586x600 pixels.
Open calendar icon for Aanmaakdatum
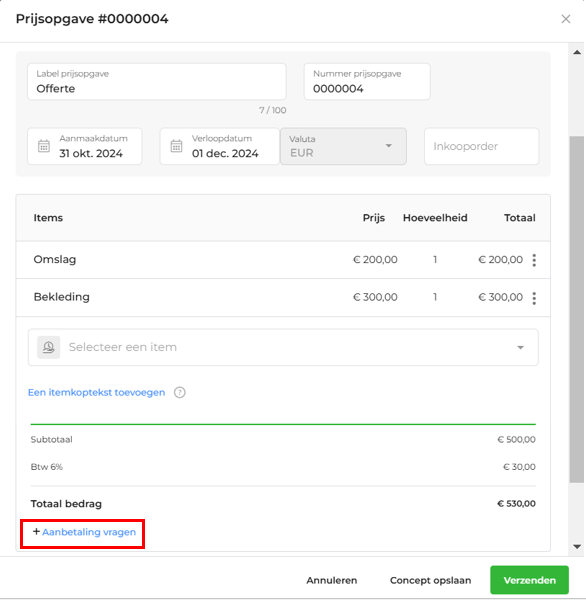click(44, 146)
